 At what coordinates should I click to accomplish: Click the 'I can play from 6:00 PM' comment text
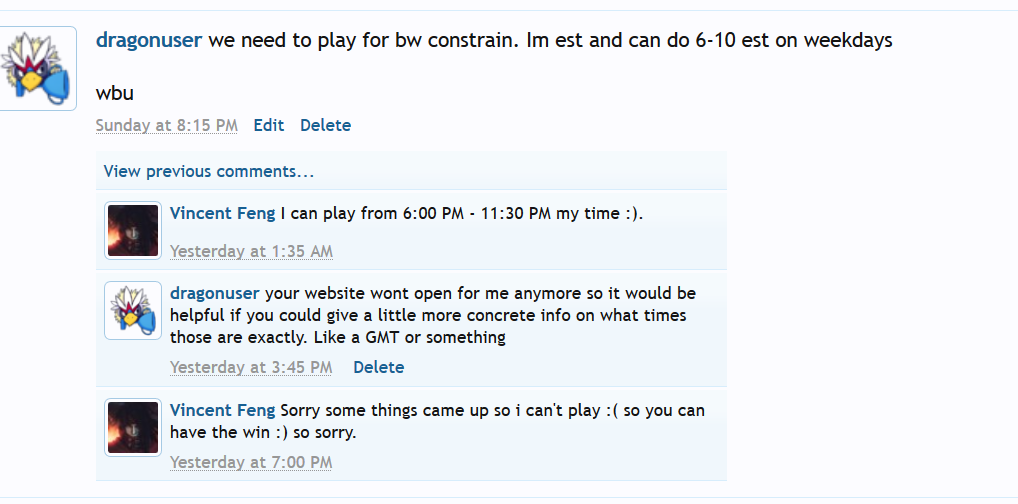point(461,214)
